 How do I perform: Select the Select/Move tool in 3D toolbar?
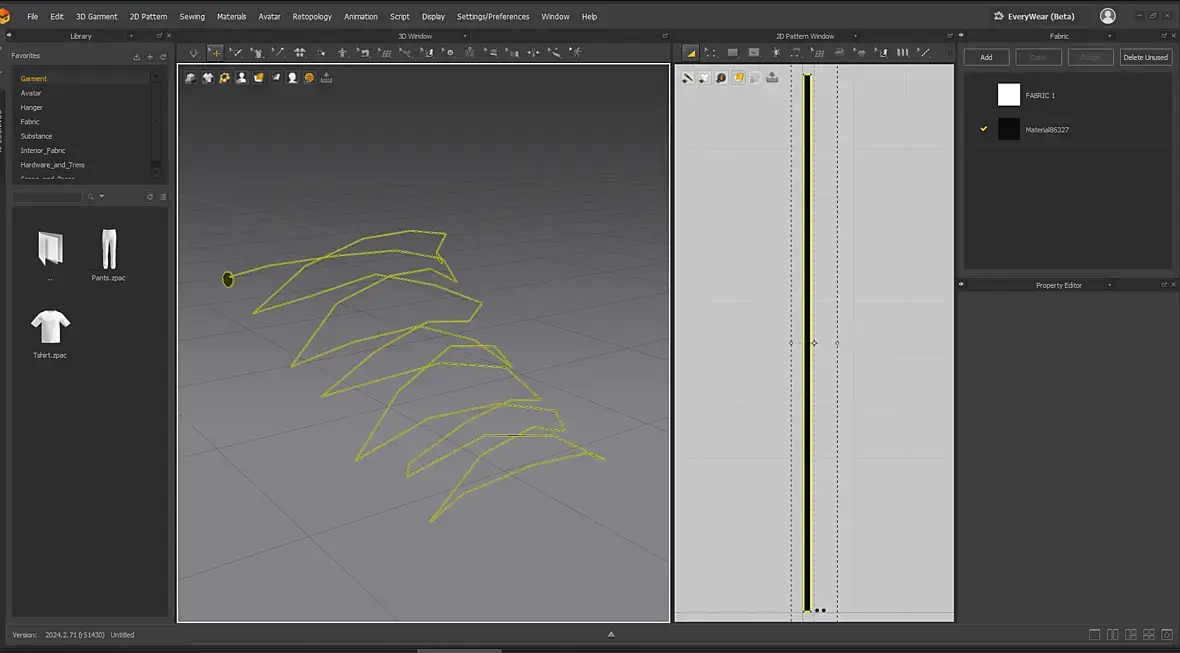click(215, 53)
